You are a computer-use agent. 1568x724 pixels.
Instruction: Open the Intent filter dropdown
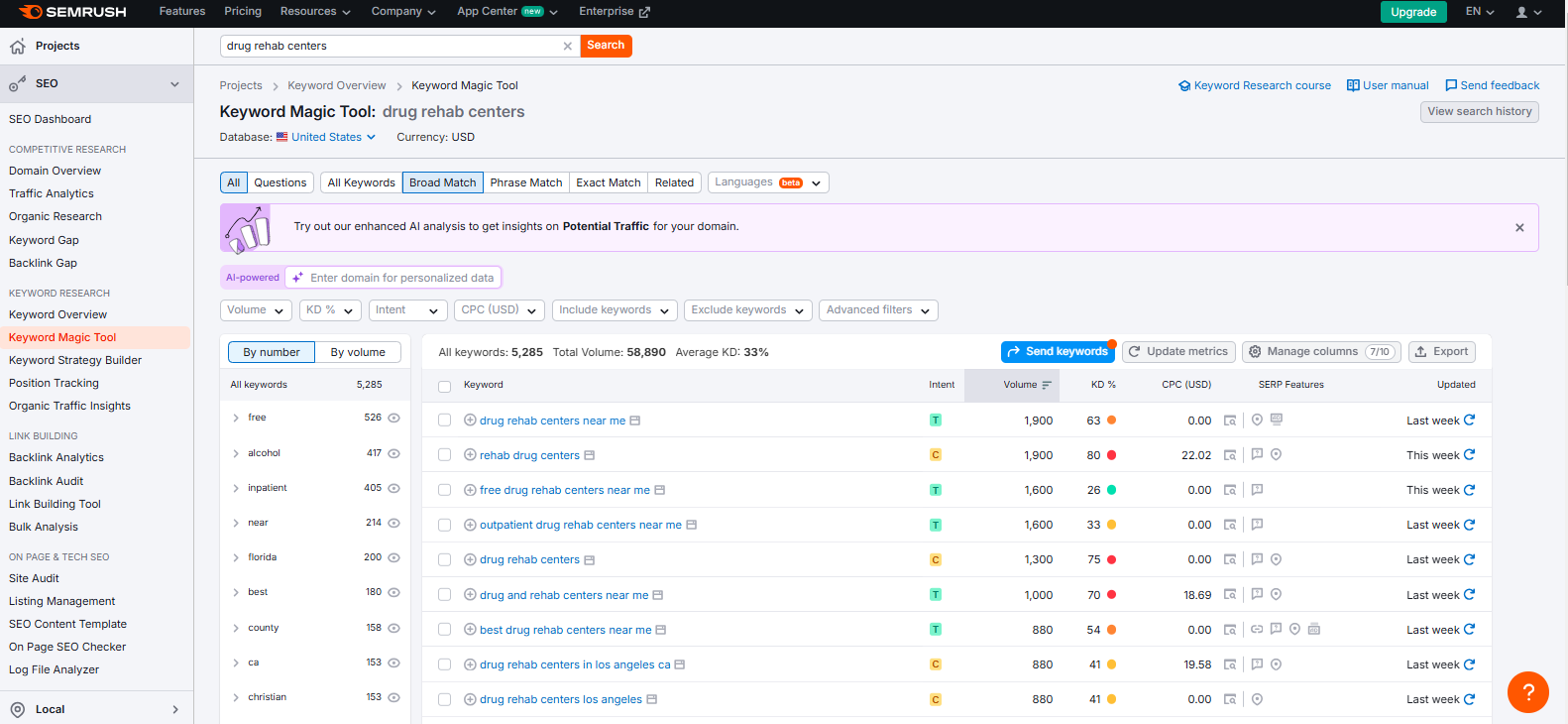tap(407, 310)
